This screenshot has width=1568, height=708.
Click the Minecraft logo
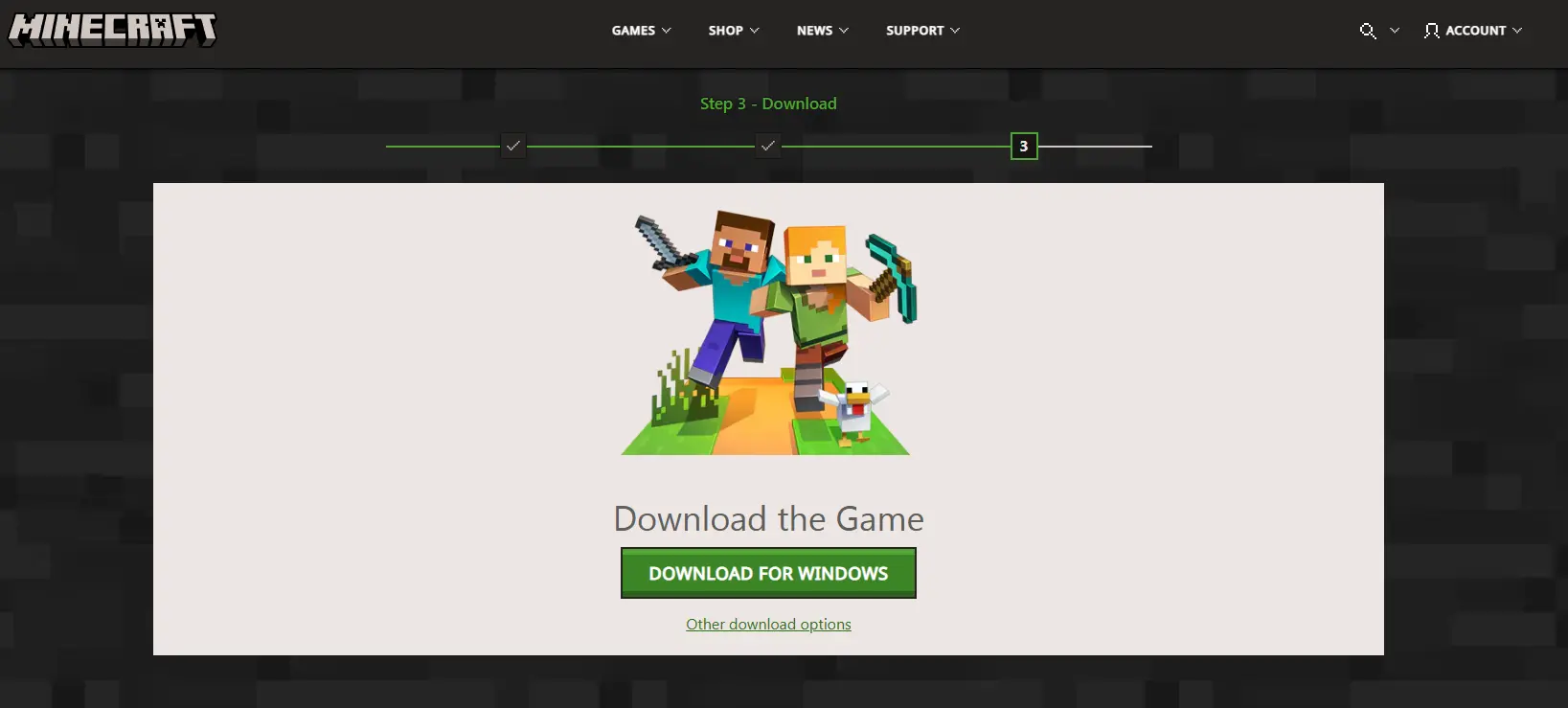click(112, 30)
